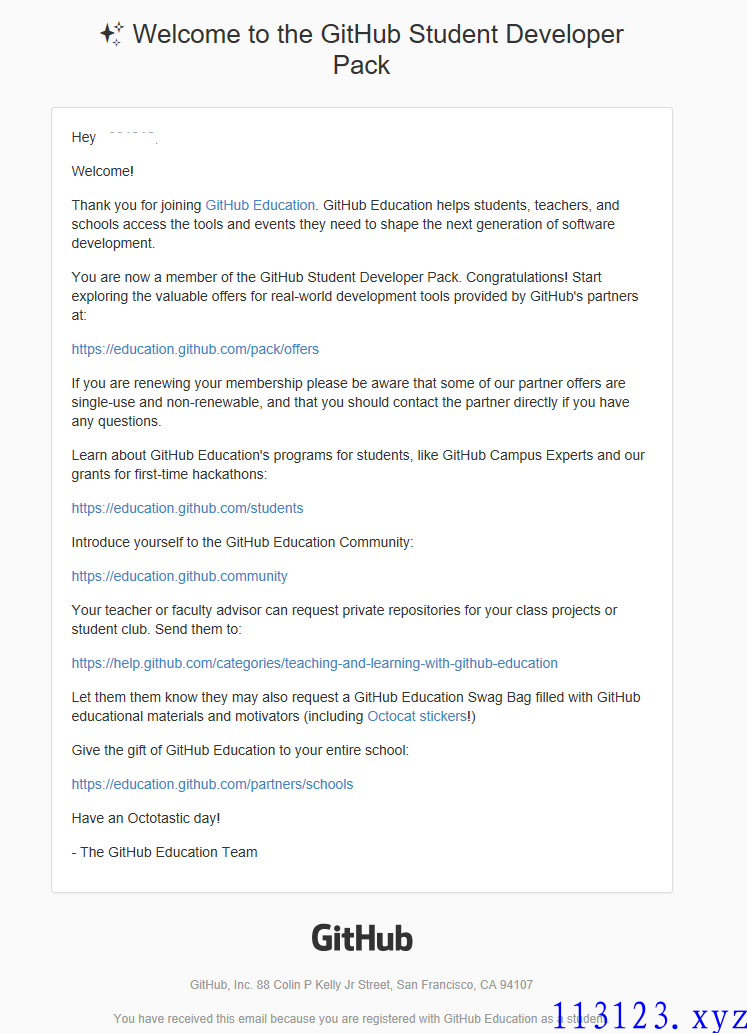This screenshot has height=1033, width=747.
Task: Click the redacted username after Hey
Action: coord(132,136)
